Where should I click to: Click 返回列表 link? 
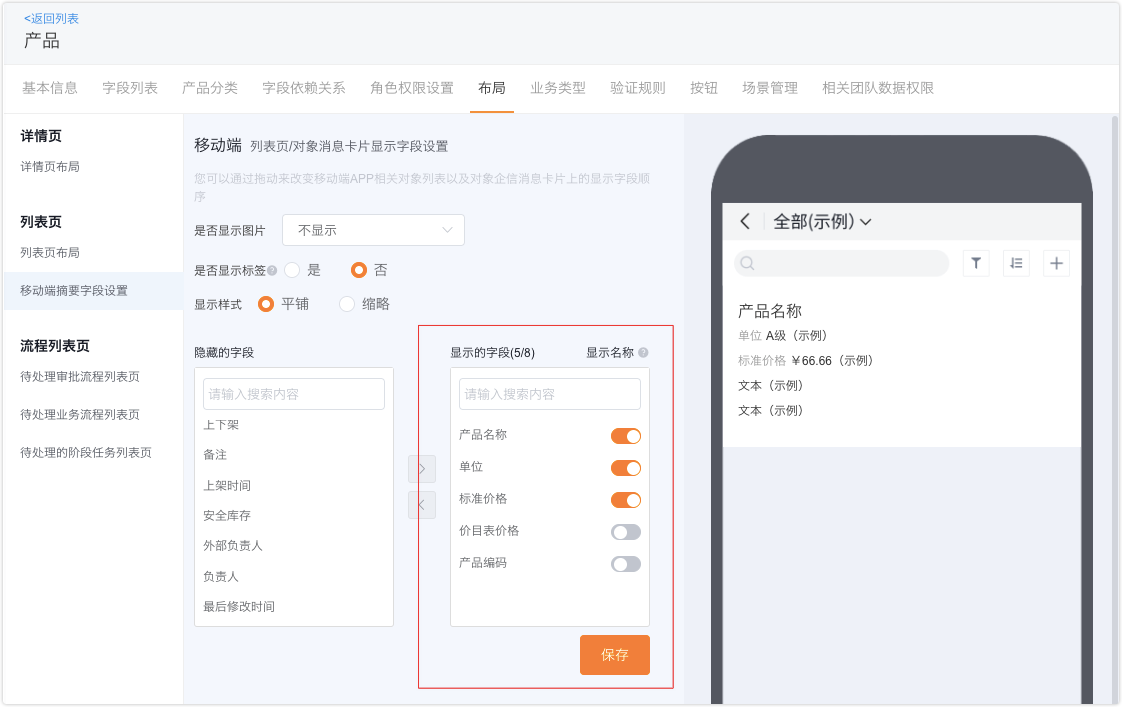[x=52, y=19]
